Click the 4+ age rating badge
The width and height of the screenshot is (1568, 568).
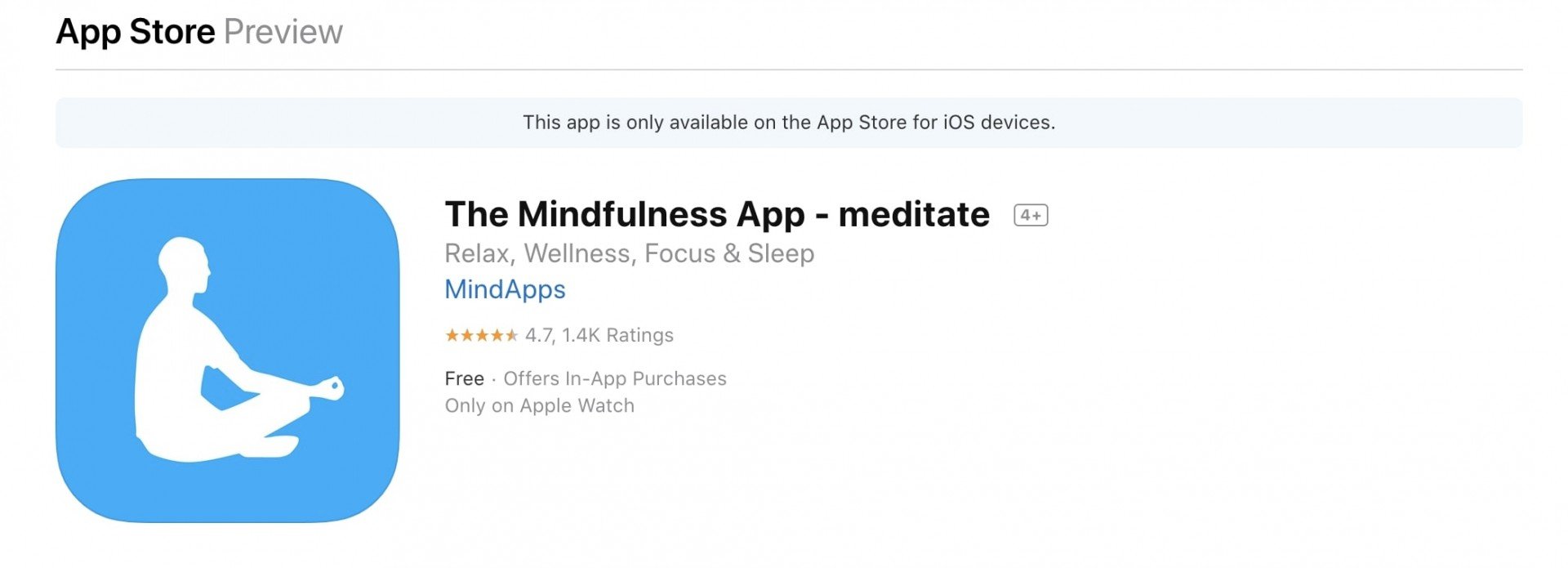click(1031, 215)
